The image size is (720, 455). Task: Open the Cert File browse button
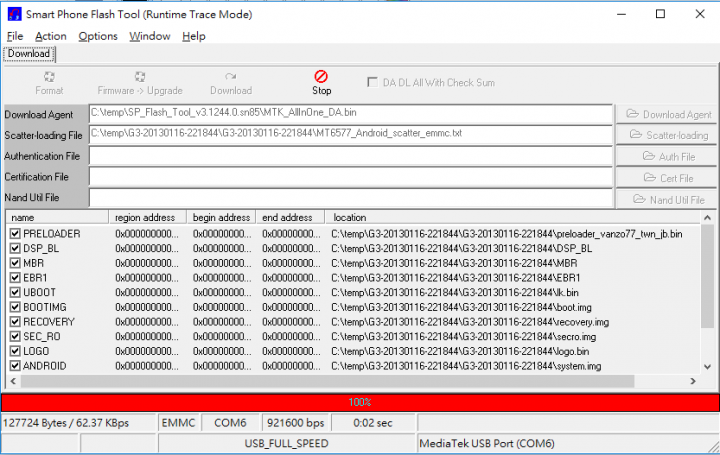point(666,178)
